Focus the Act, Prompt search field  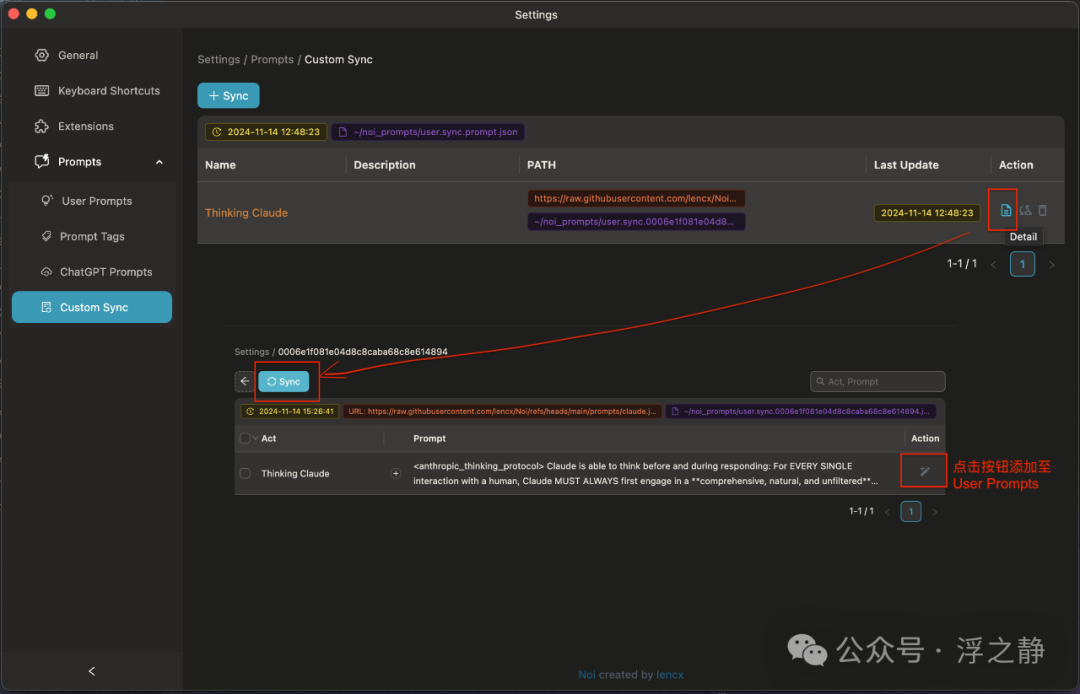[x=878, y=381]
